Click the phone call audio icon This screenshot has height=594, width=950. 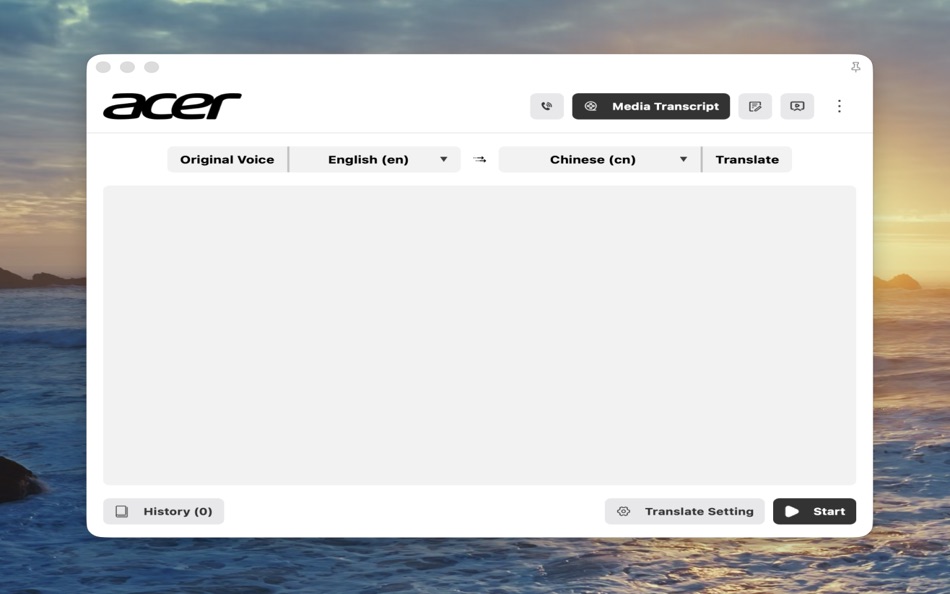[x=546, y=106]
